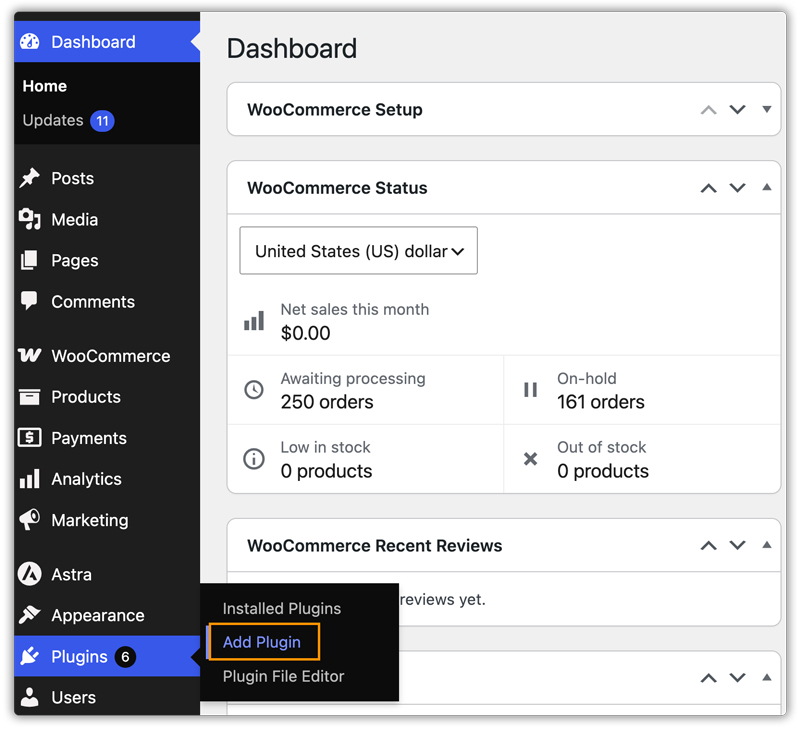
Task: Click the Posts pushpin icon
Action: pos(30,178)
